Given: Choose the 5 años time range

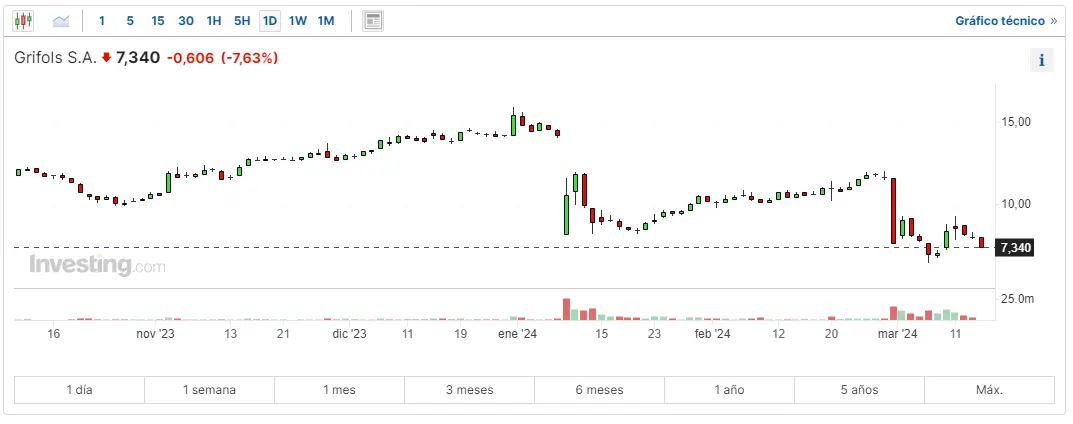Looking at the screenshot, I should [859, 390].
